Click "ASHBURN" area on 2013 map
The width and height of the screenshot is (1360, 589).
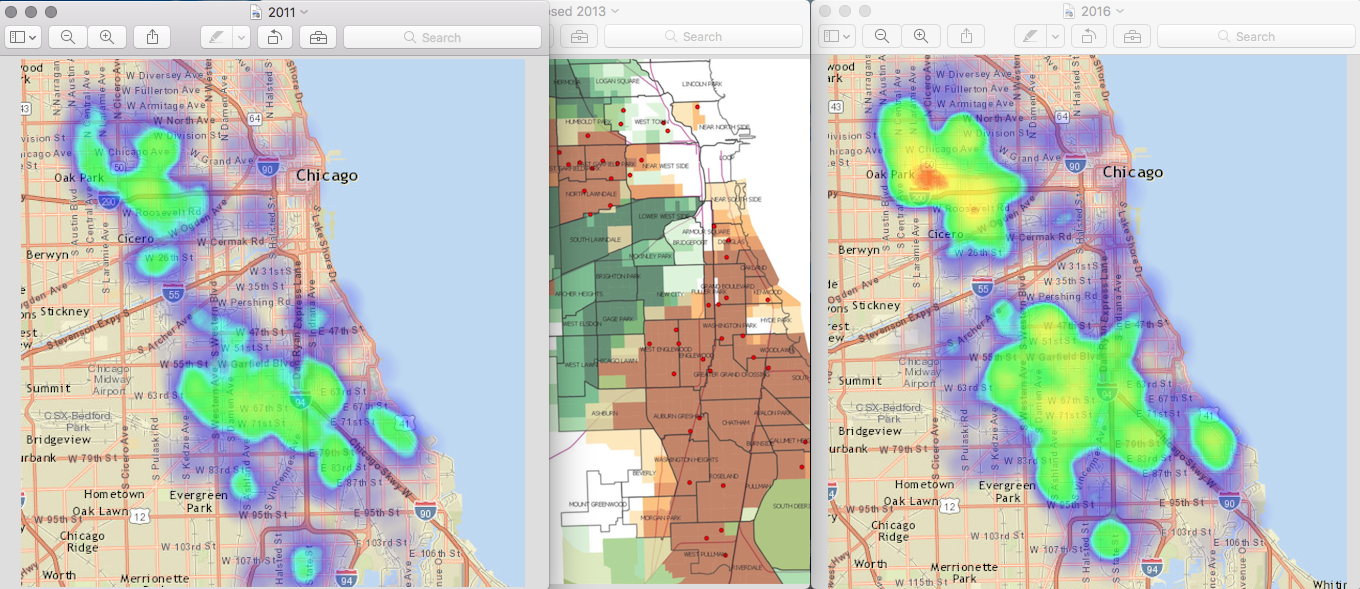[x=604, y=412]
